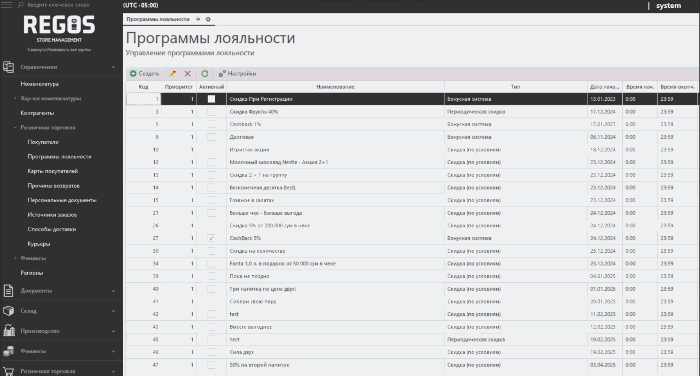Click the Склад box icon in sidebar
700x376 pixels.
click(x=8, y=311)
